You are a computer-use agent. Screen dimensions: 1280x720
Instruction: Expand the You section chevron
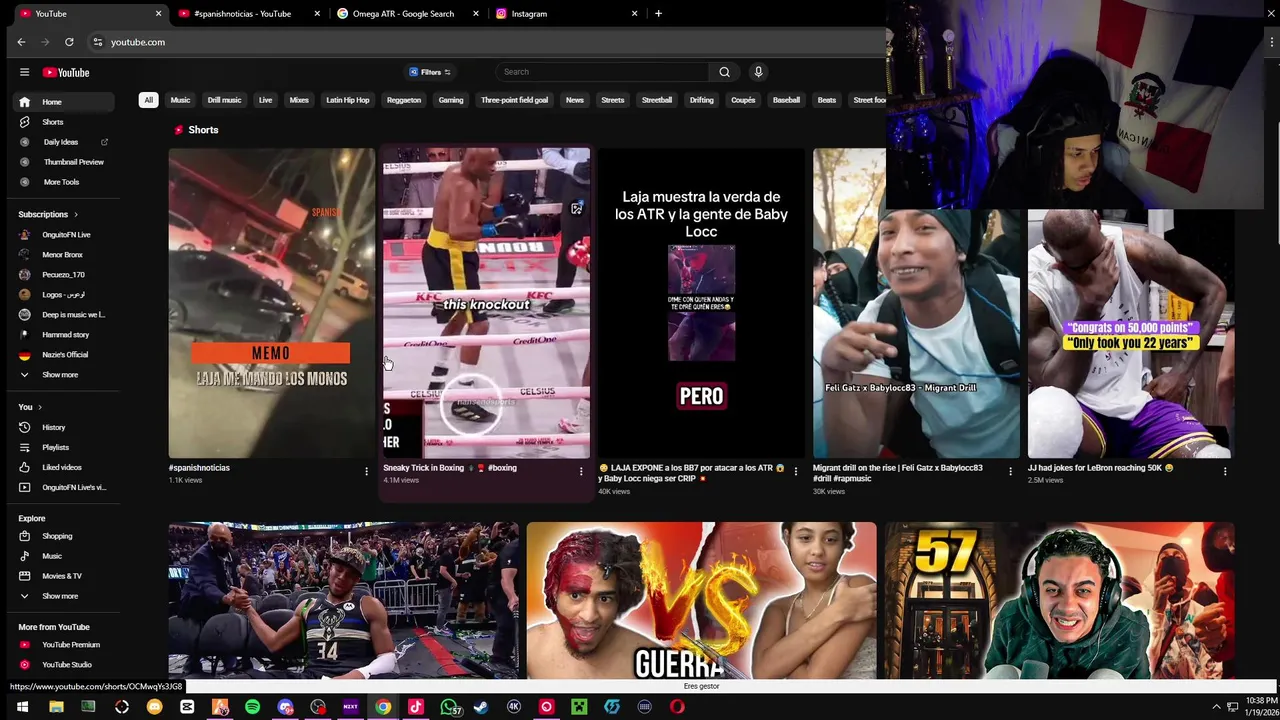tap(40, 407)
